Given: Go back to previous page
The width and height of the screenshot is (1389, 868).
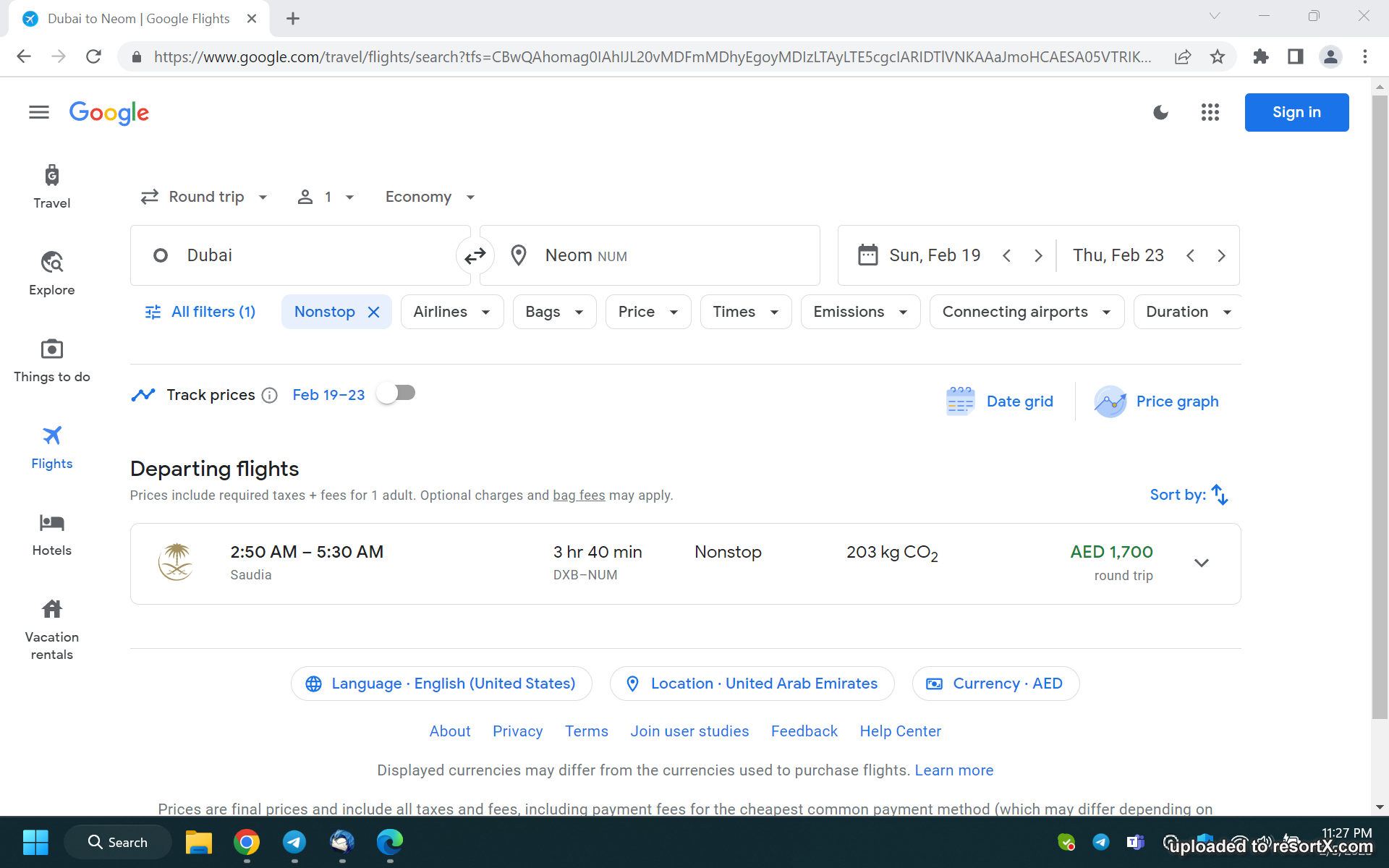Looking at the screenshot, I should click(x=24, y=56).
